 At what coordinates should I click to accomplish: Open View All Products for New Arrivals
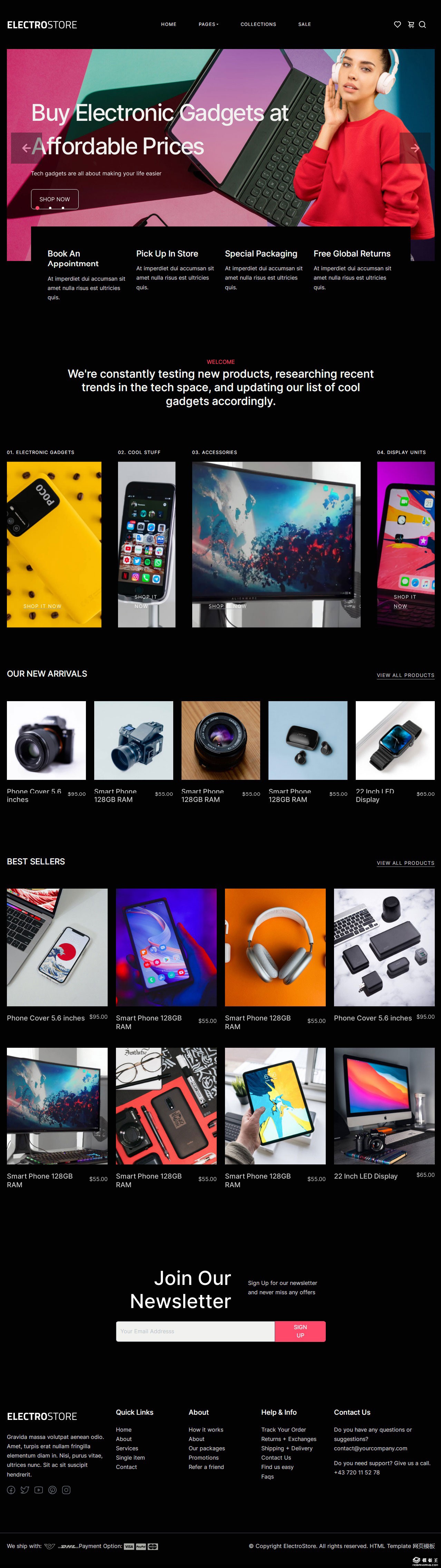[x=405, y=675]
